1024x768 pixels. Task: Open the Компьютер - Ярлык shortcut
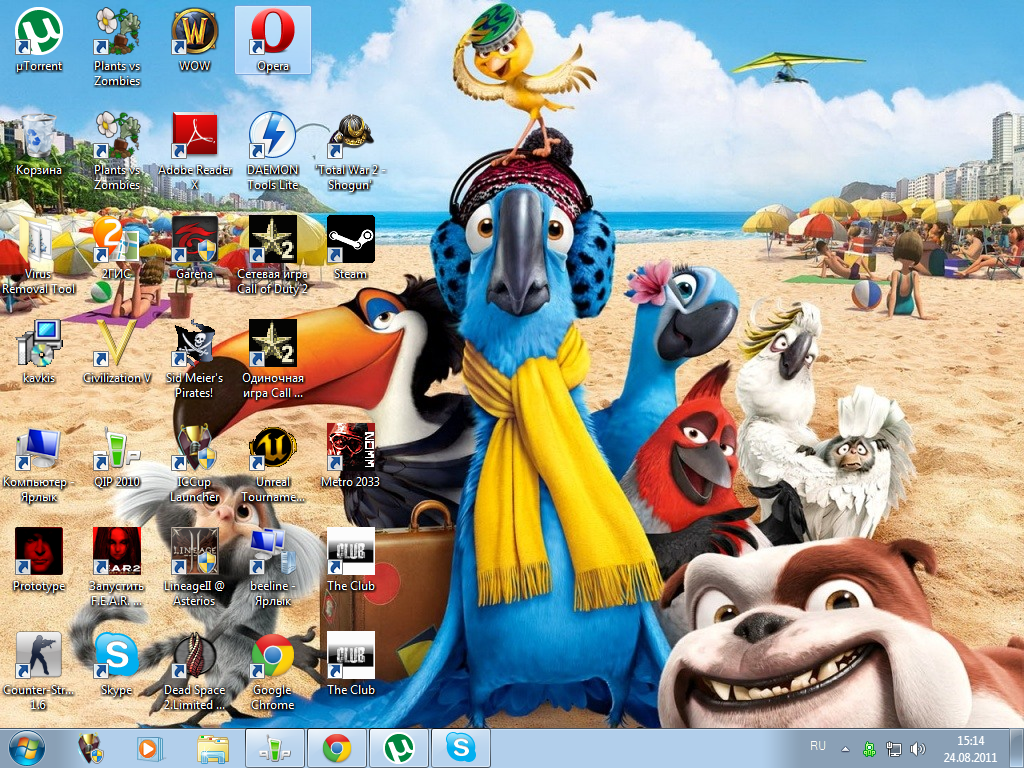coord(39,464)
